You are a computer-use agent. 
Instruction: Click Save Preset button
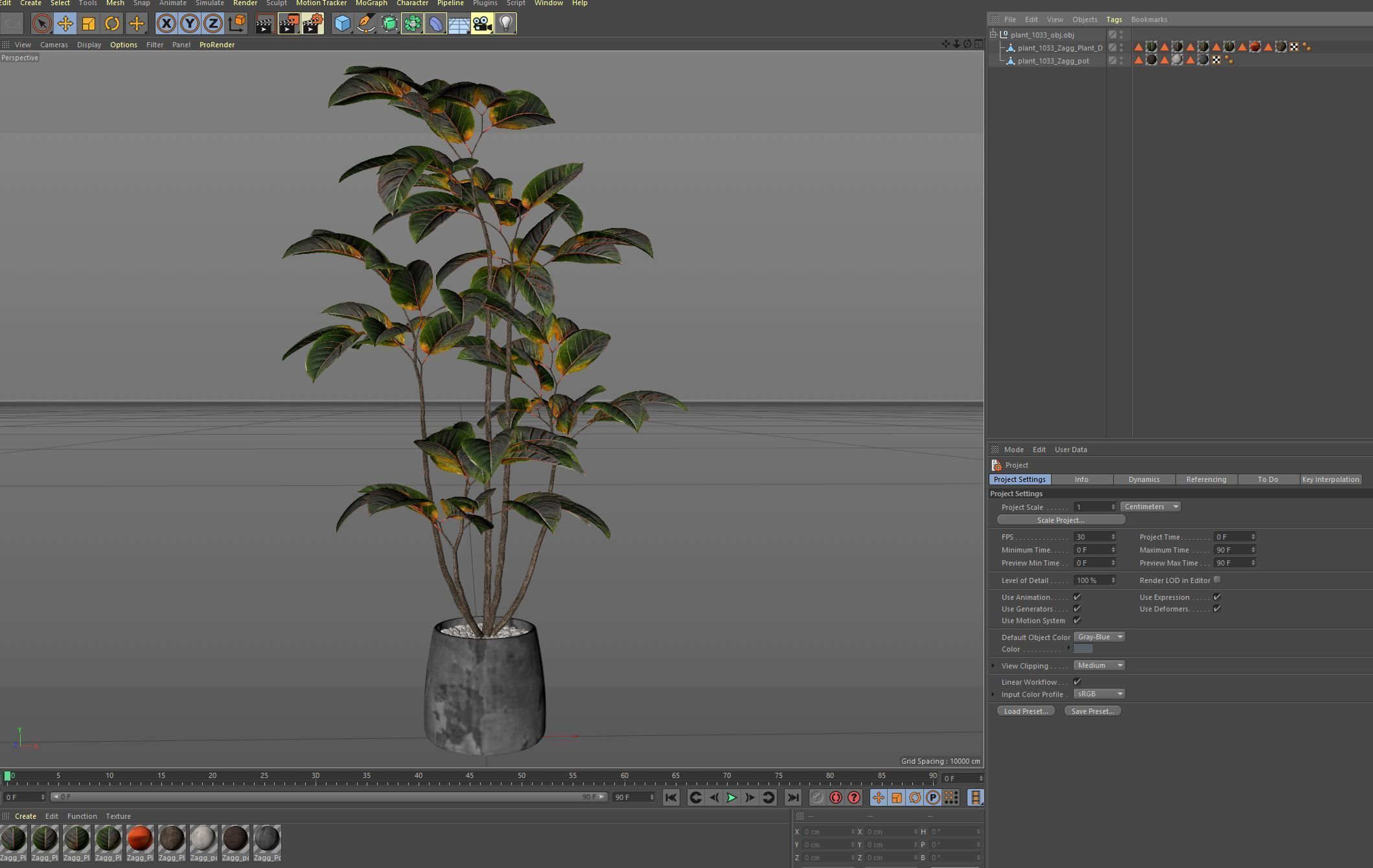tap(1092, 711)
